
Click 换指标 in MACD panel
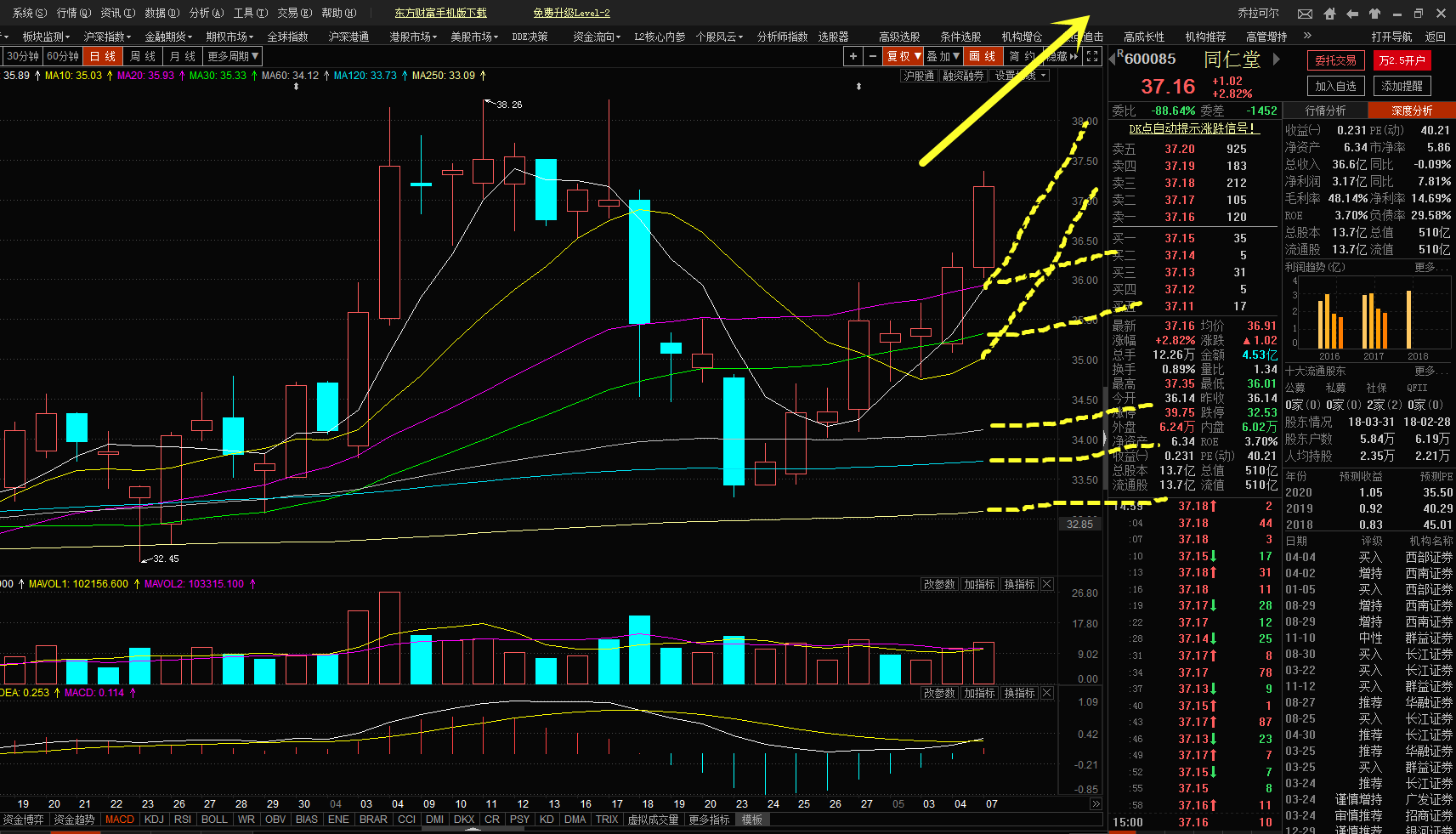click(x=1019, y=693)
